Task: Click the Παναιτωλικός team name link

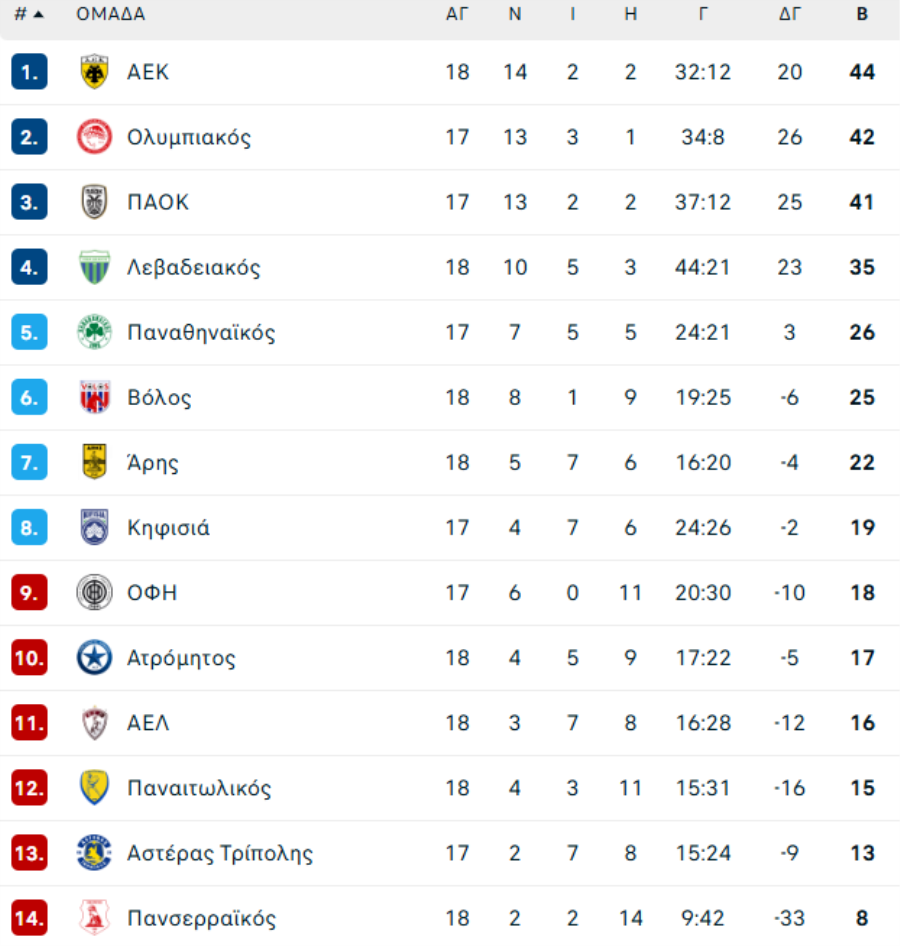Action: click(x=199, y=788)
